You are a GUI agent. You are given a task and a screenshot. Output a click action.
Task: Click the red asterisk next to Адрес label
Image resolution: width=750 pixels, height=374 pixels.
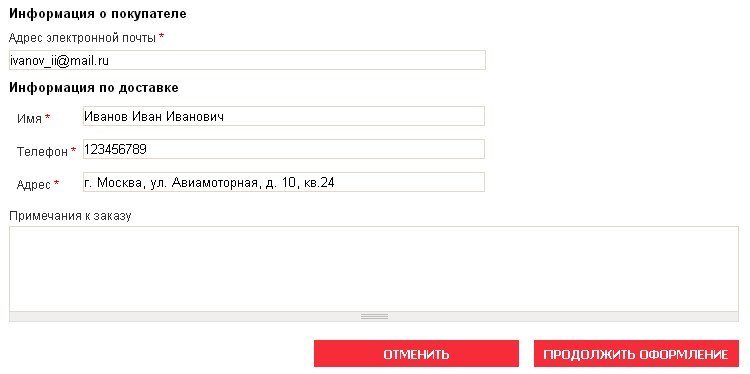click(x=56, y=183)
